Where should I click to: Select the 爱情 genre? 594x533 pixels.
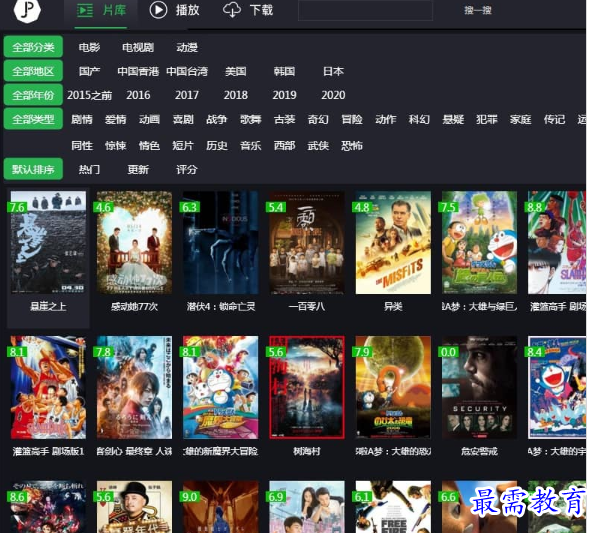click(116, 119)
